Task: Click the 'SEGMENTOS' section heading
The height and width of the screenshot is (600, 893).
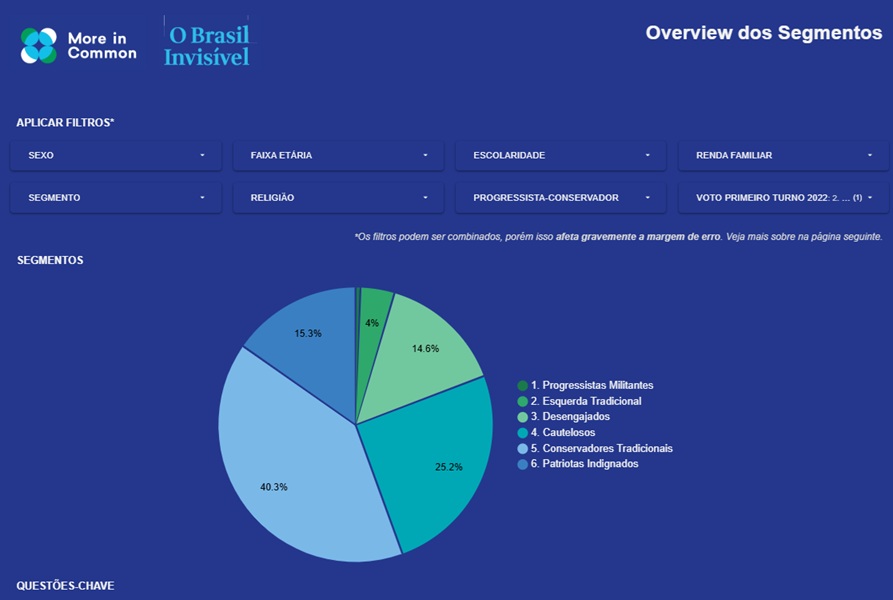Action: pos(50,260)
